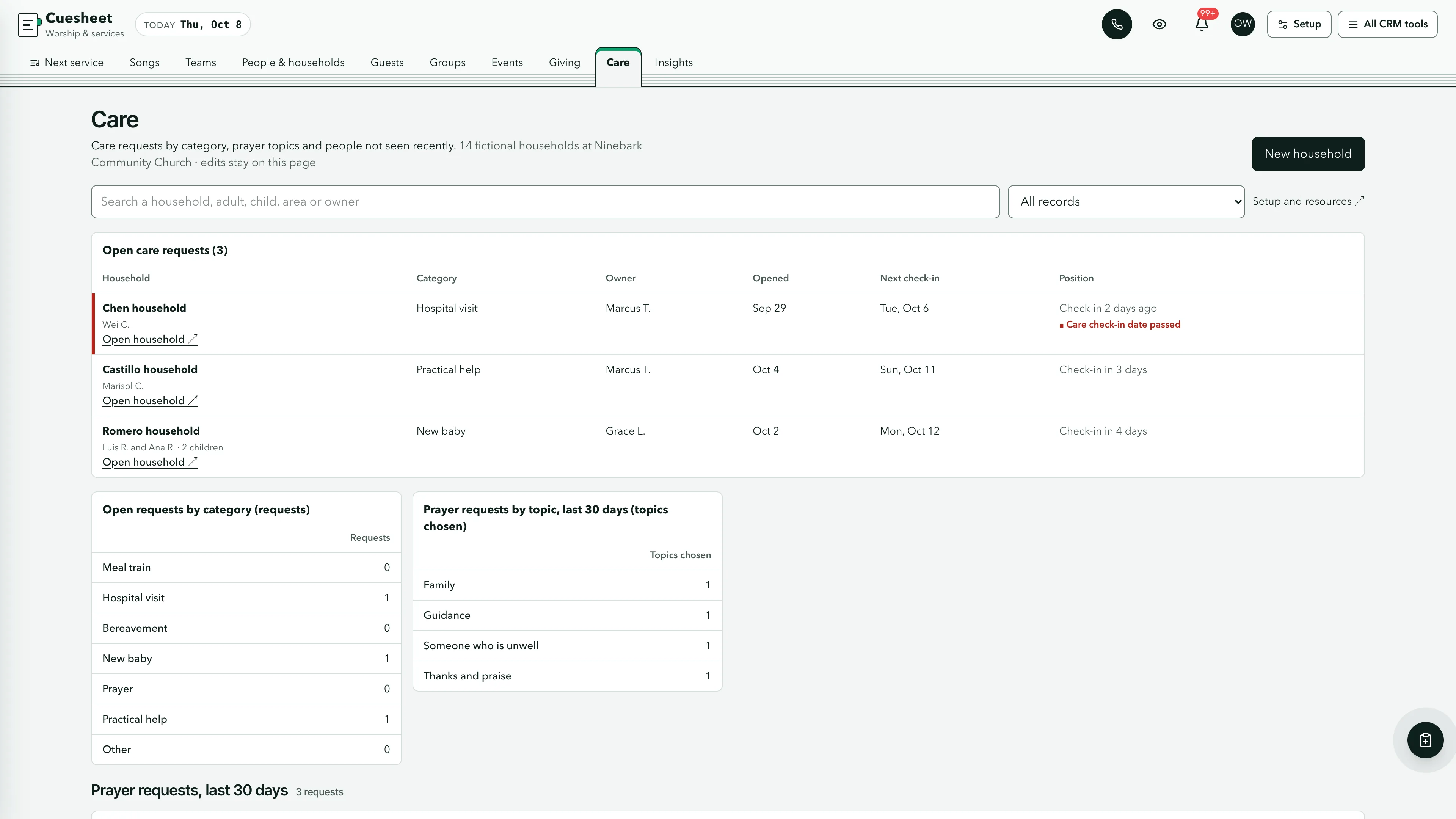The width and height of the screenshot is (1456, 819).
Task: Click the 'Category' column header
Action: coord(436,278)
